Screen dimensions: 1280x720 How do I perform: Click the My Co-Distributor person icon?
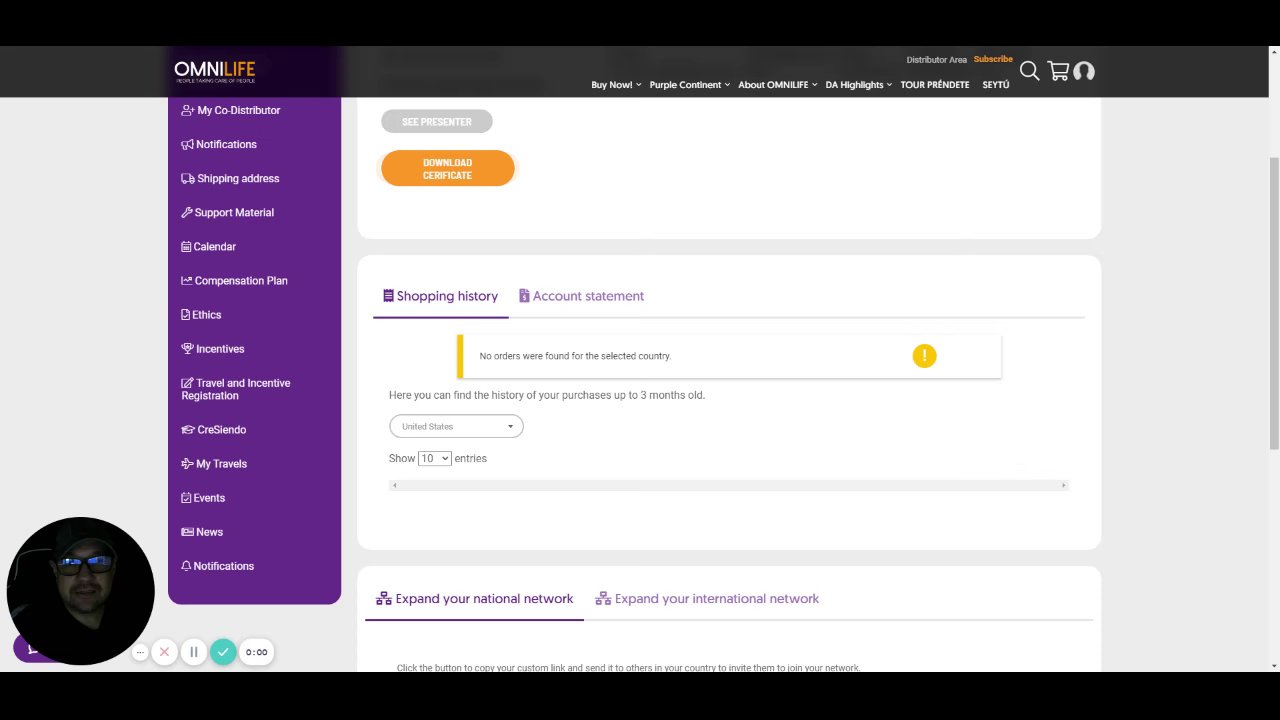(187, 110)
